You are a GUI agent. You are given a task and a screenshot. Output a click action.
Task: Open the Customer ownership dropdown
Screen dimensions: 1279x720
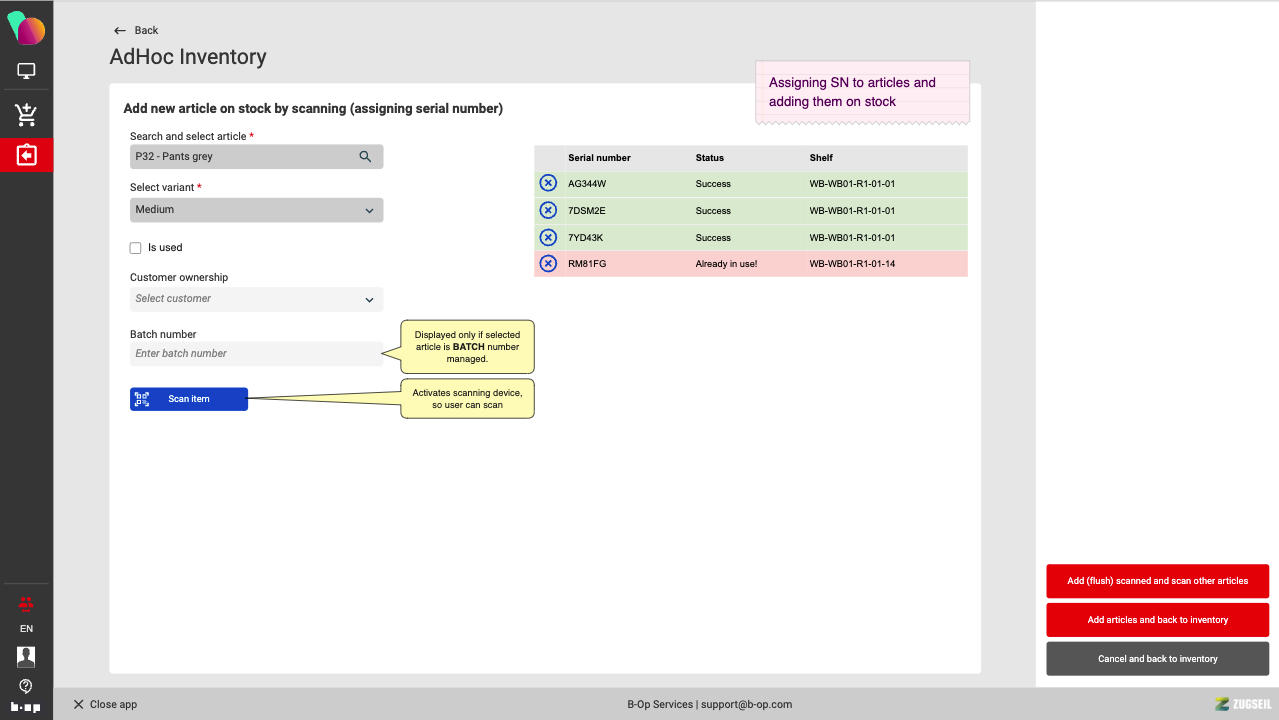tap(256, 299)
